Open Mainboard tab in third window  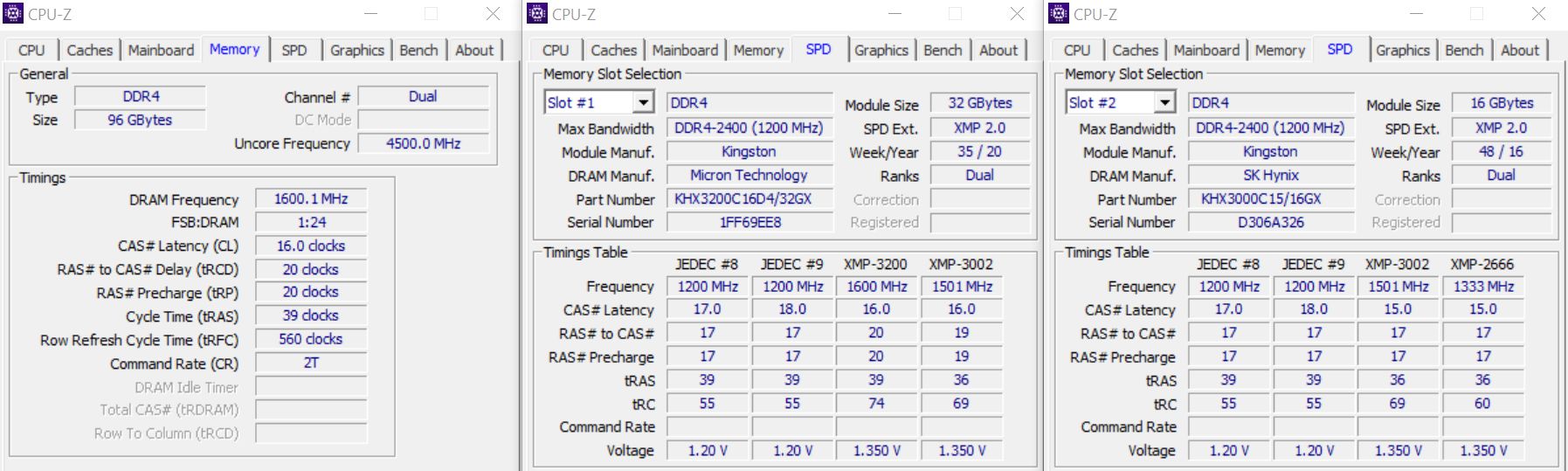click(1206, 50)
